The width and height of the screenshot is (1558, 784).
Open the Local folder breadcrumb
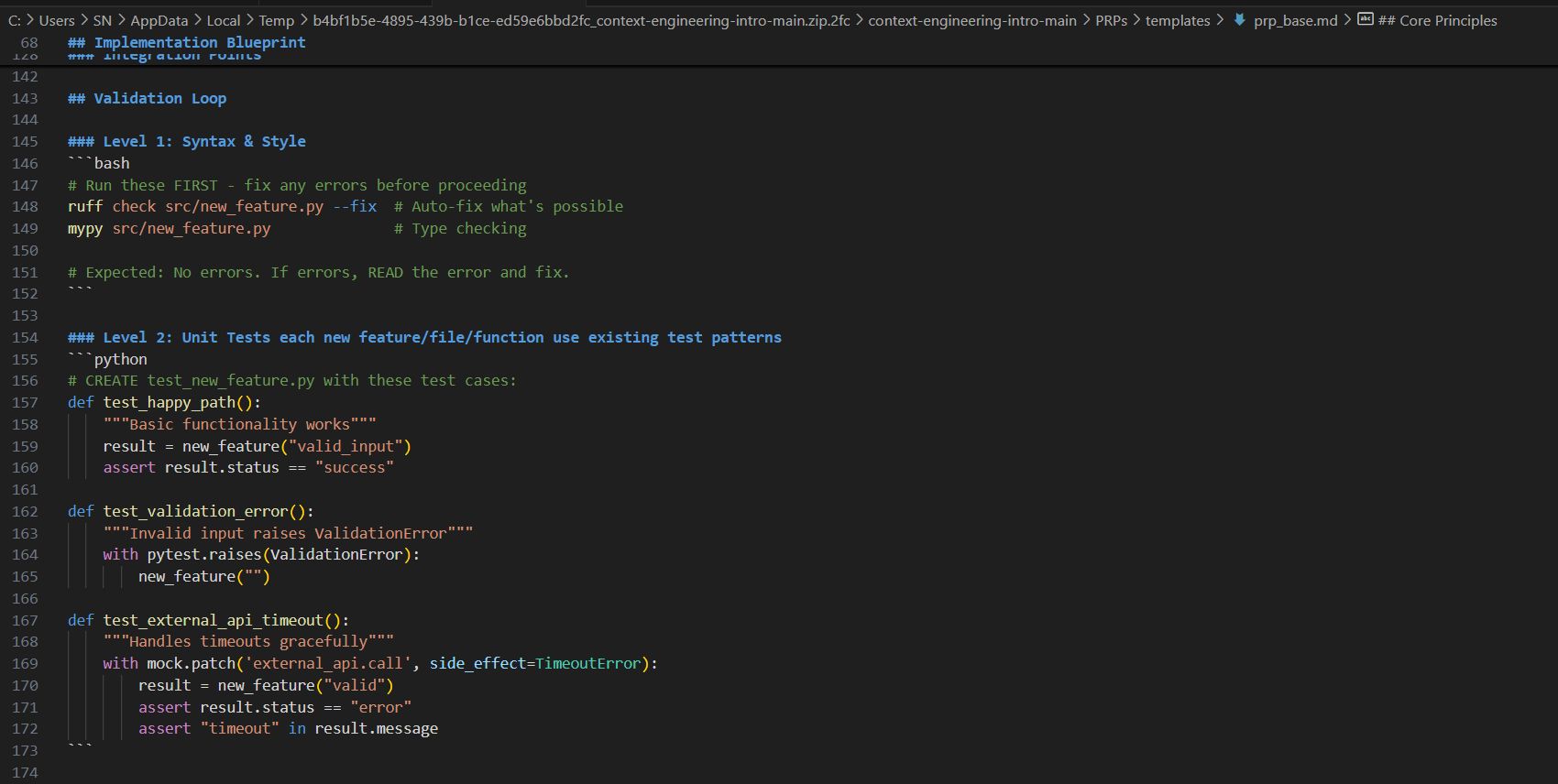pyautogui.click(x=224, y=20)
